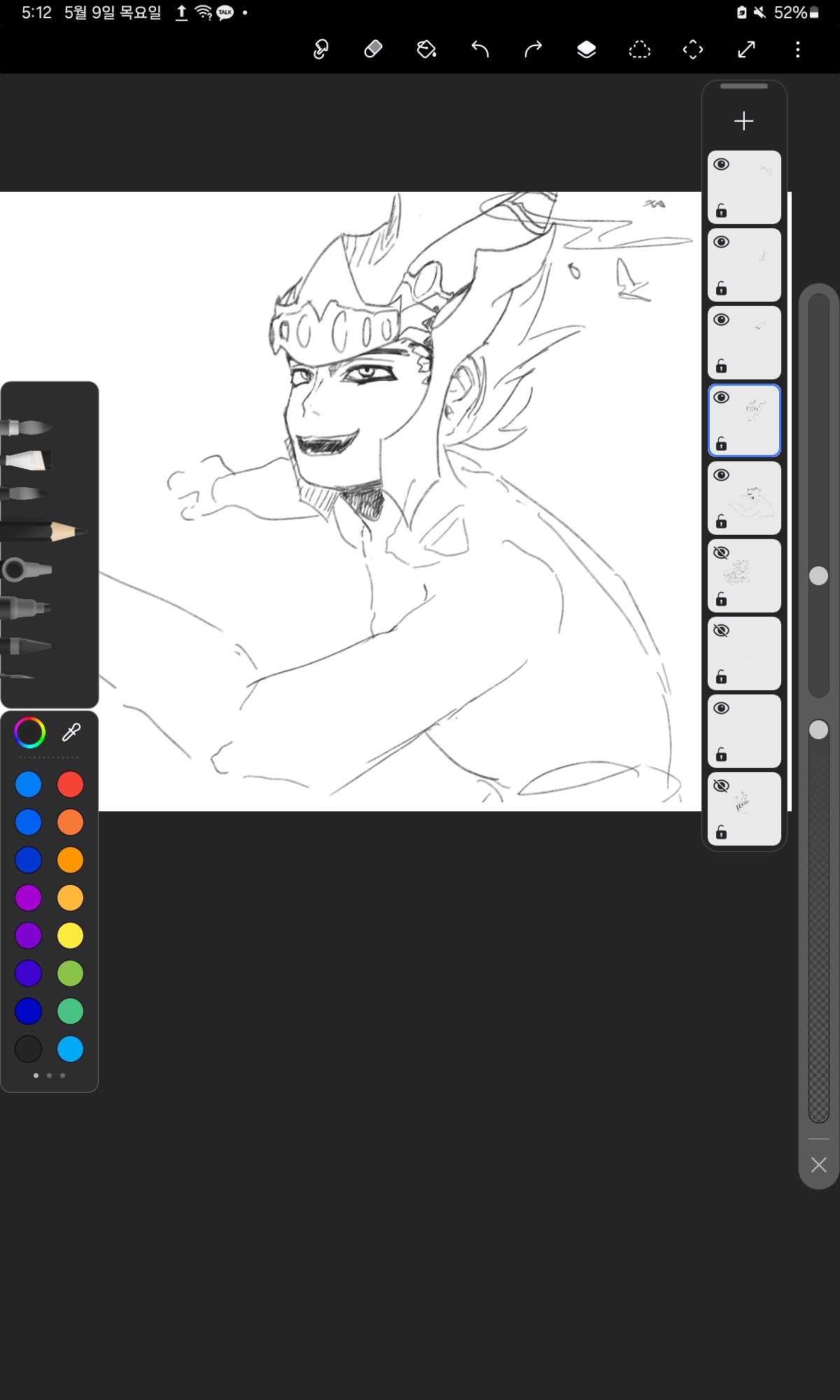Screen dimensions: 840x1400
Task: Hide the topmost layer using eye icon
Action: click(x=721, y=164)
